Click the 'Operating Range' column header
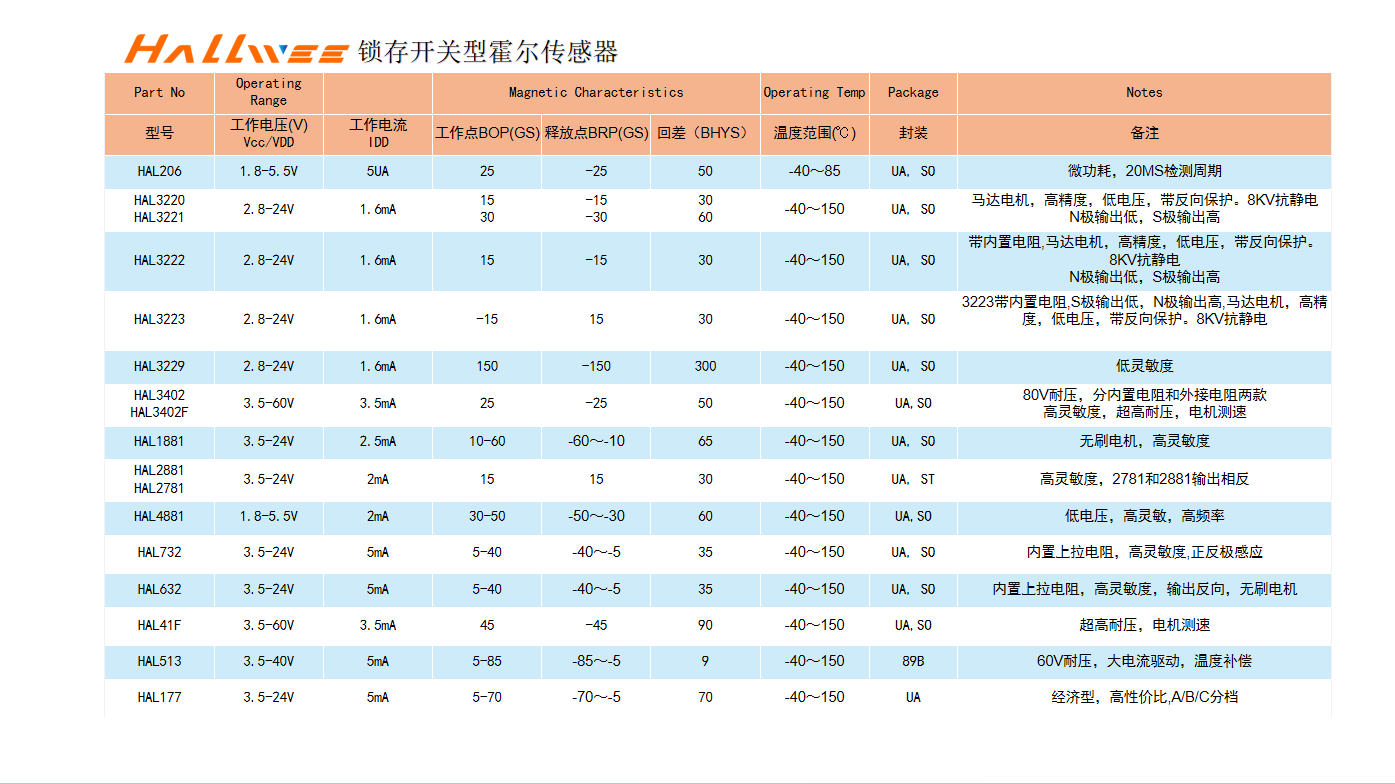Image resolution: width=1395 pixels, height=784 pixels. tap(269, 92)
